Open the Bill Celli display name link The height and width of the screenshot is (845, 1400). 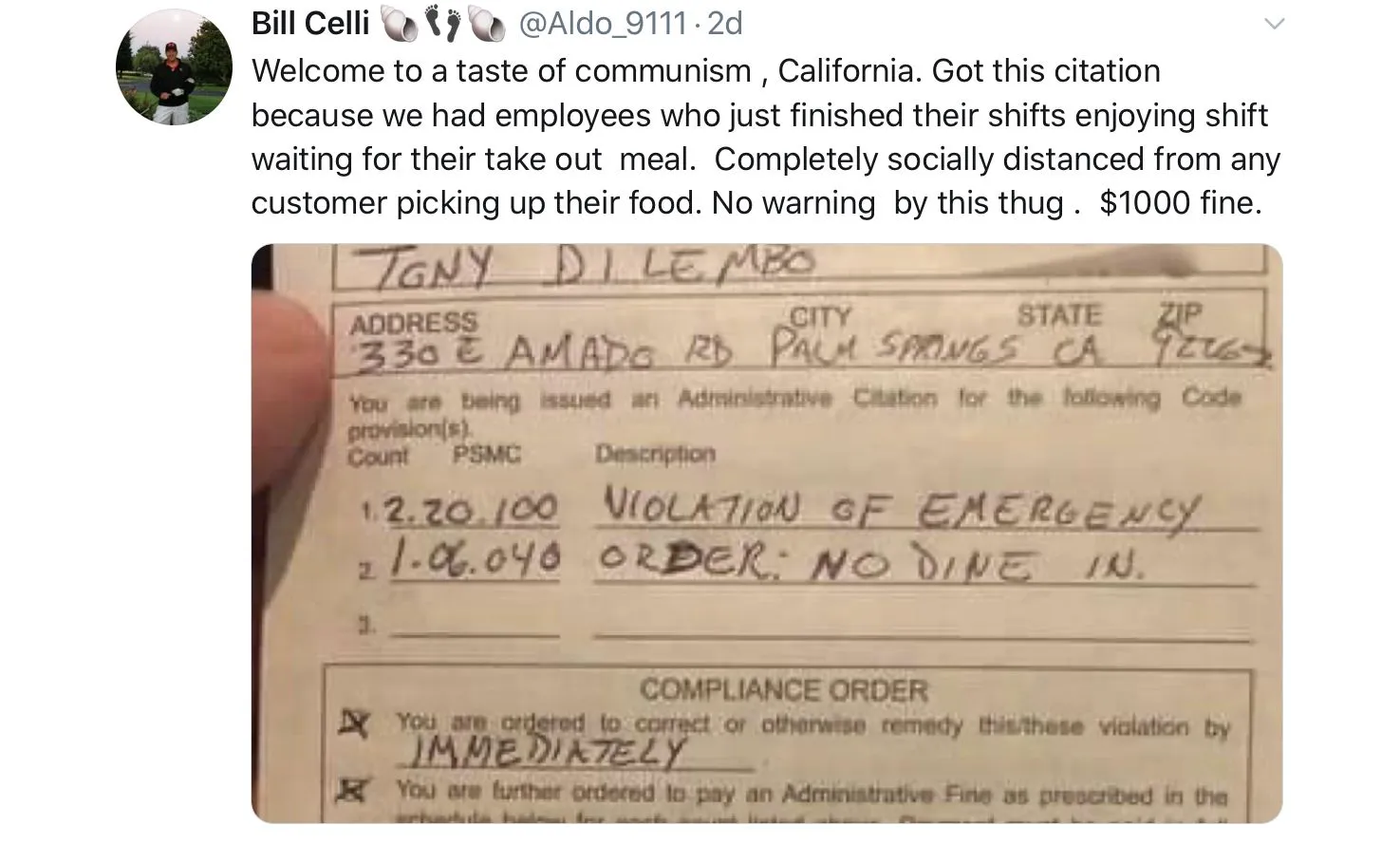point(309,23)
